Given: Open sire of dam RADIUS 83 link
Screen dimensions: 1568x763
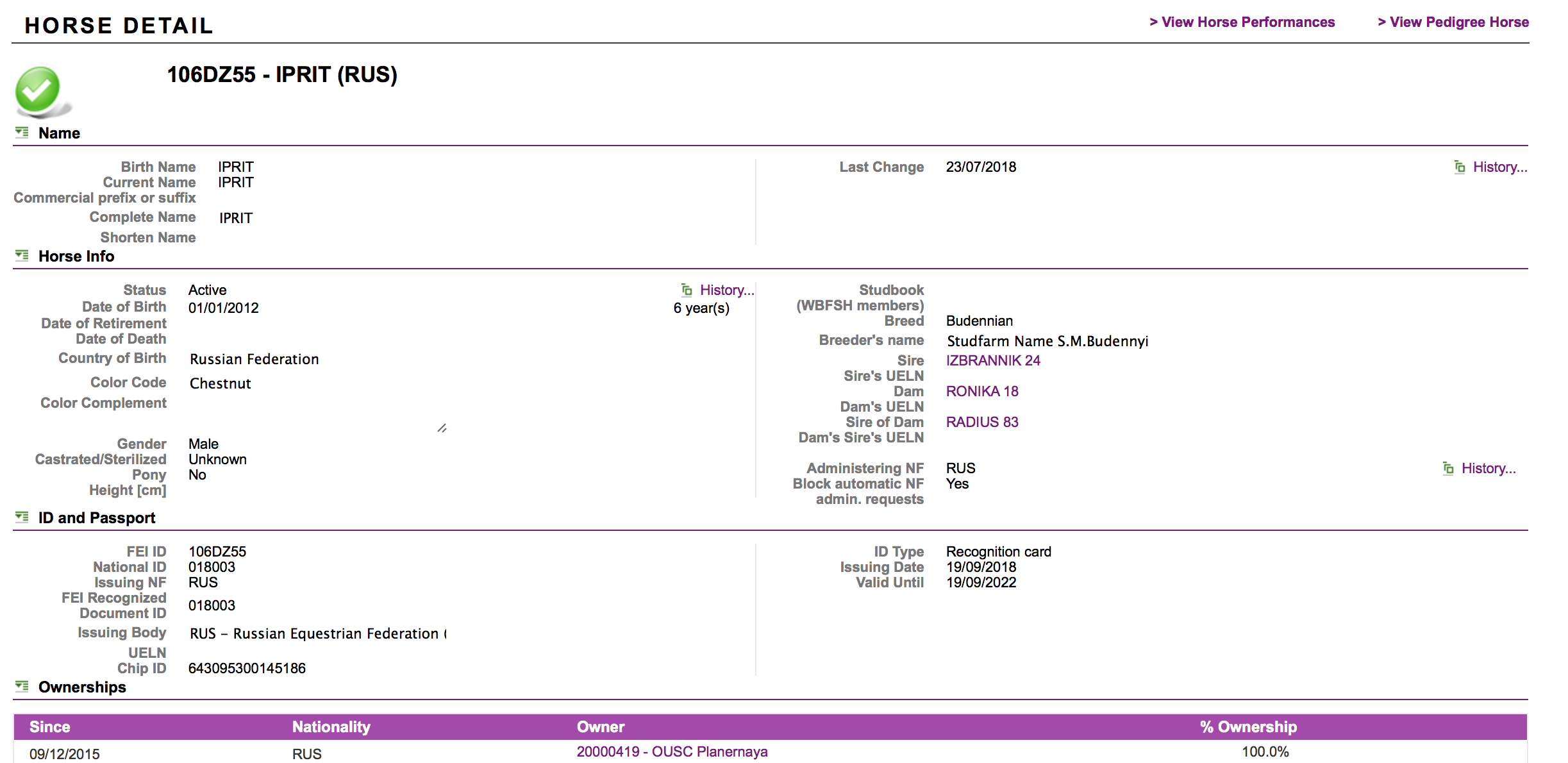Looking at the screenshot, I should point(982,422).
